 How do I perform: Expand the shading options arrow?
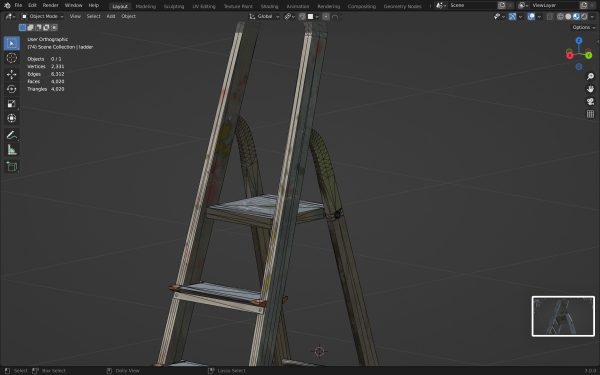(x=592, y=16)
